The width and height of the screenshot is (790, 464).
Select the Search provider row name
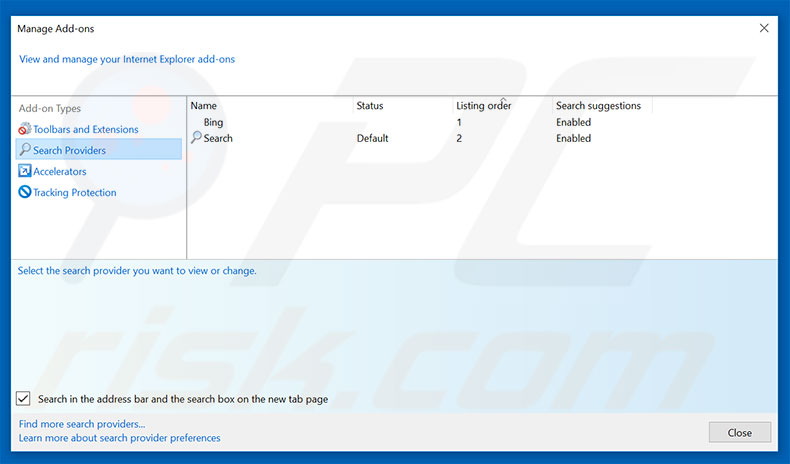[218, 138]
